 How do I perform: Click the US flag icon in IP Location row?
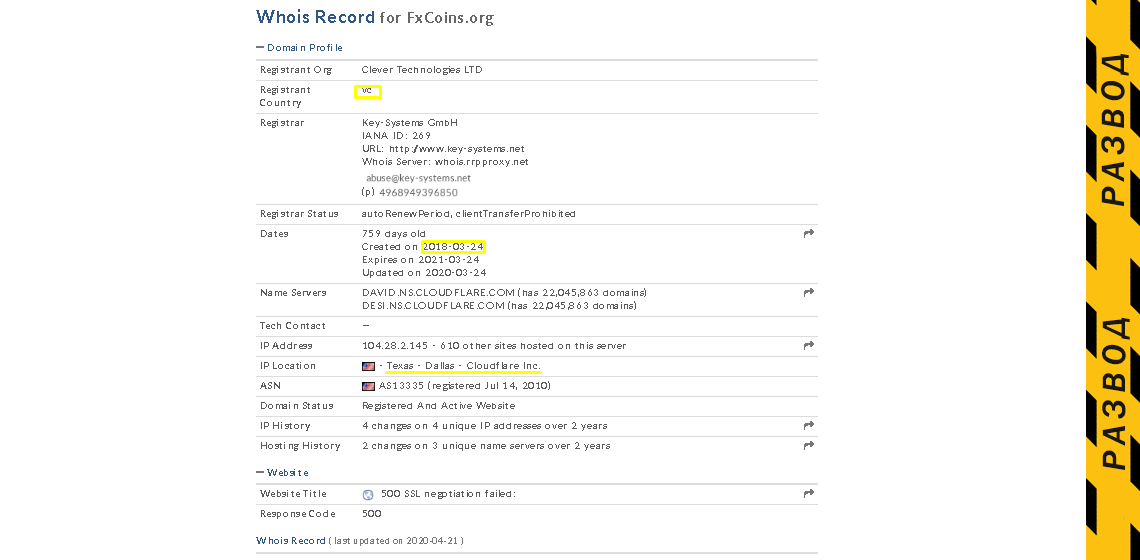(369, 366)
